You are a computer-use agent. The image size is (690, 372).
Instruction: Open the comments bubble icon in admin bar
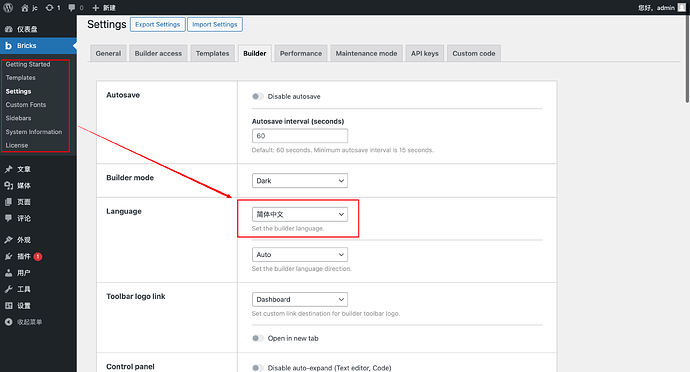coord(72,7)
